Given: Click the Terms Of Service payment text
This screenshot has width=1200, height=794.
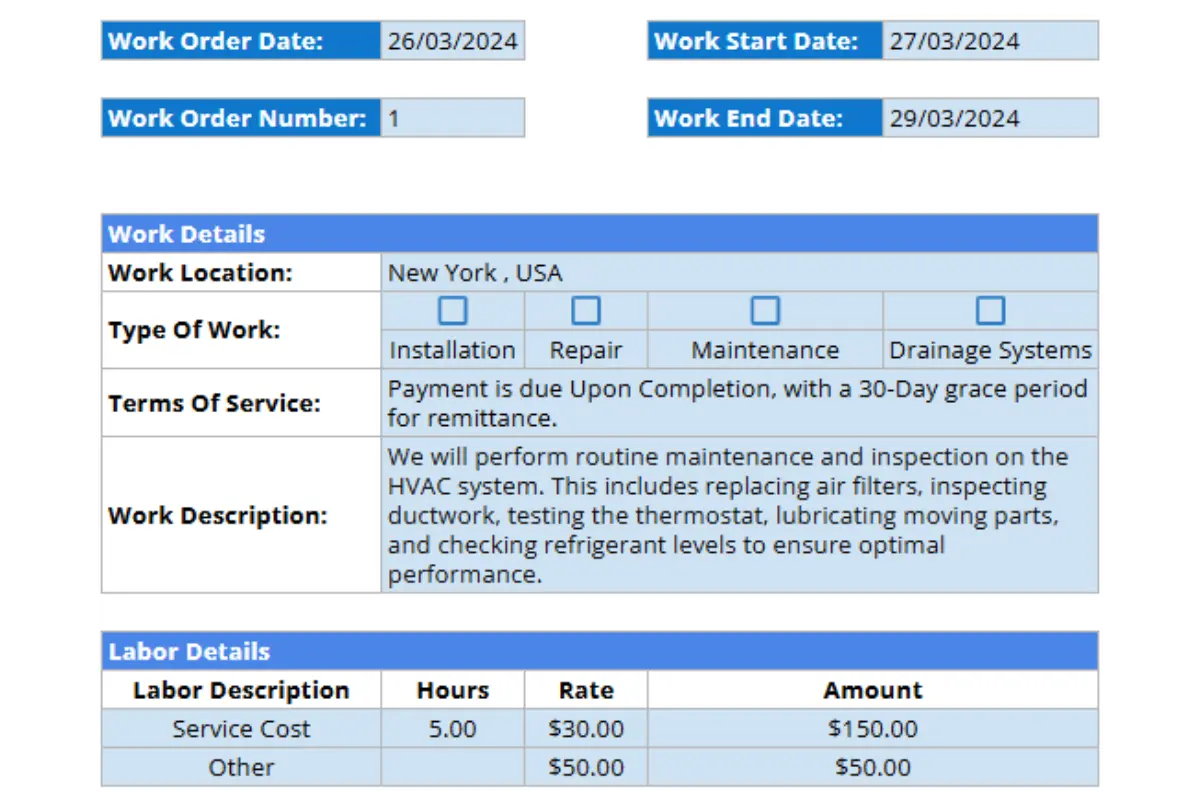Looking at the screenshot, I should tap(739, 402).
